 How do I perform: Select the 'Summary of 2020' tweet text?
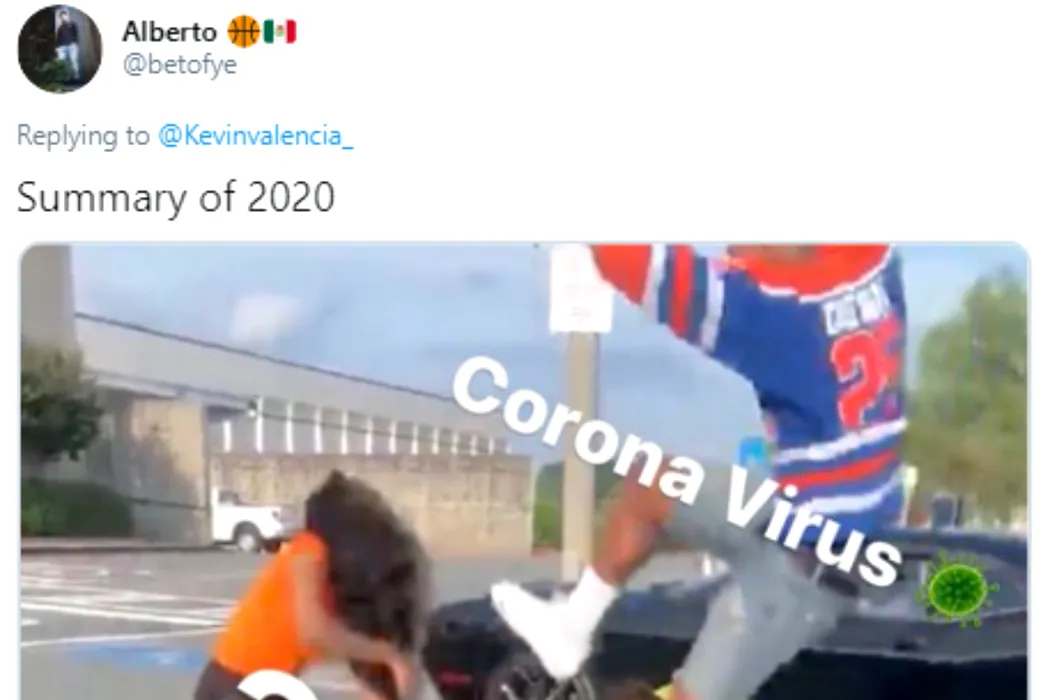(x=175, y=198)
